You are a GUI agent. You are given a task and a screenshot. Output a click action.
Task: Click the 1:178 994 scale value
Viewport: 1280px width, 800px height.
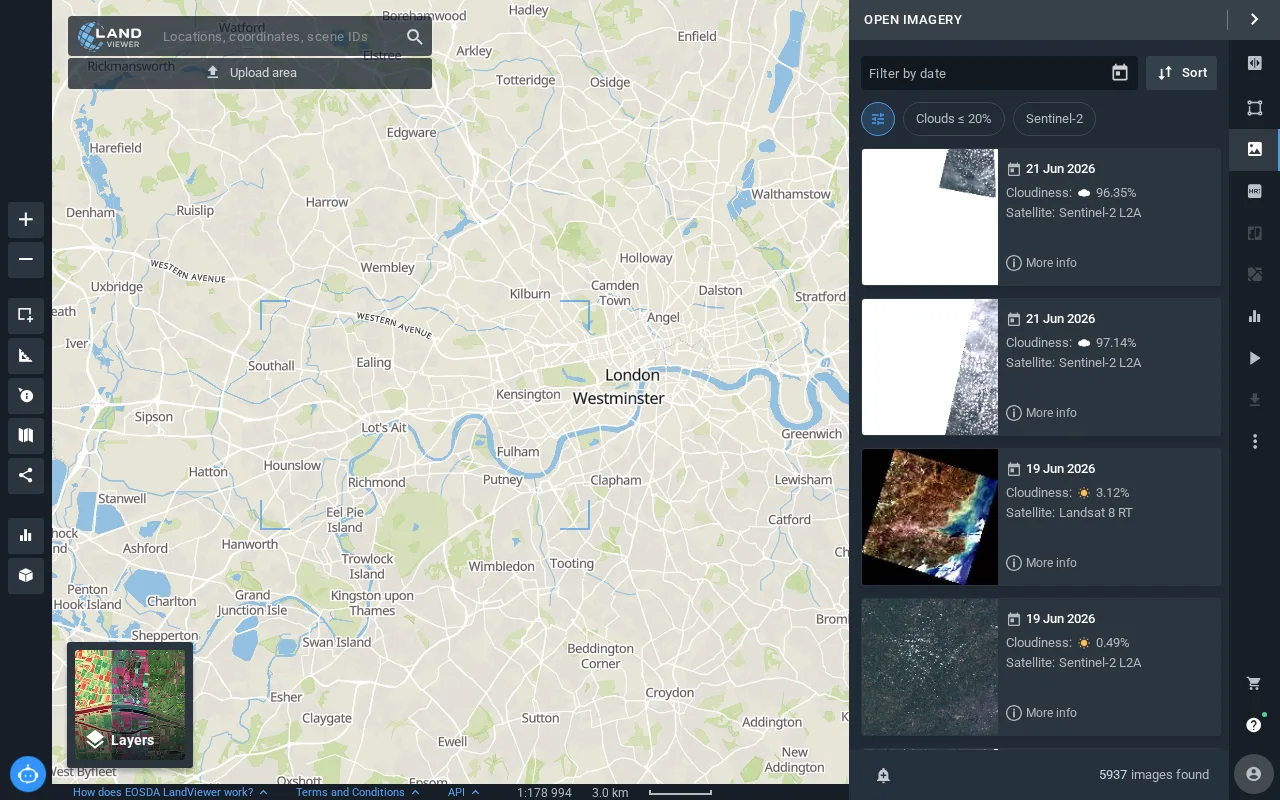544,792
